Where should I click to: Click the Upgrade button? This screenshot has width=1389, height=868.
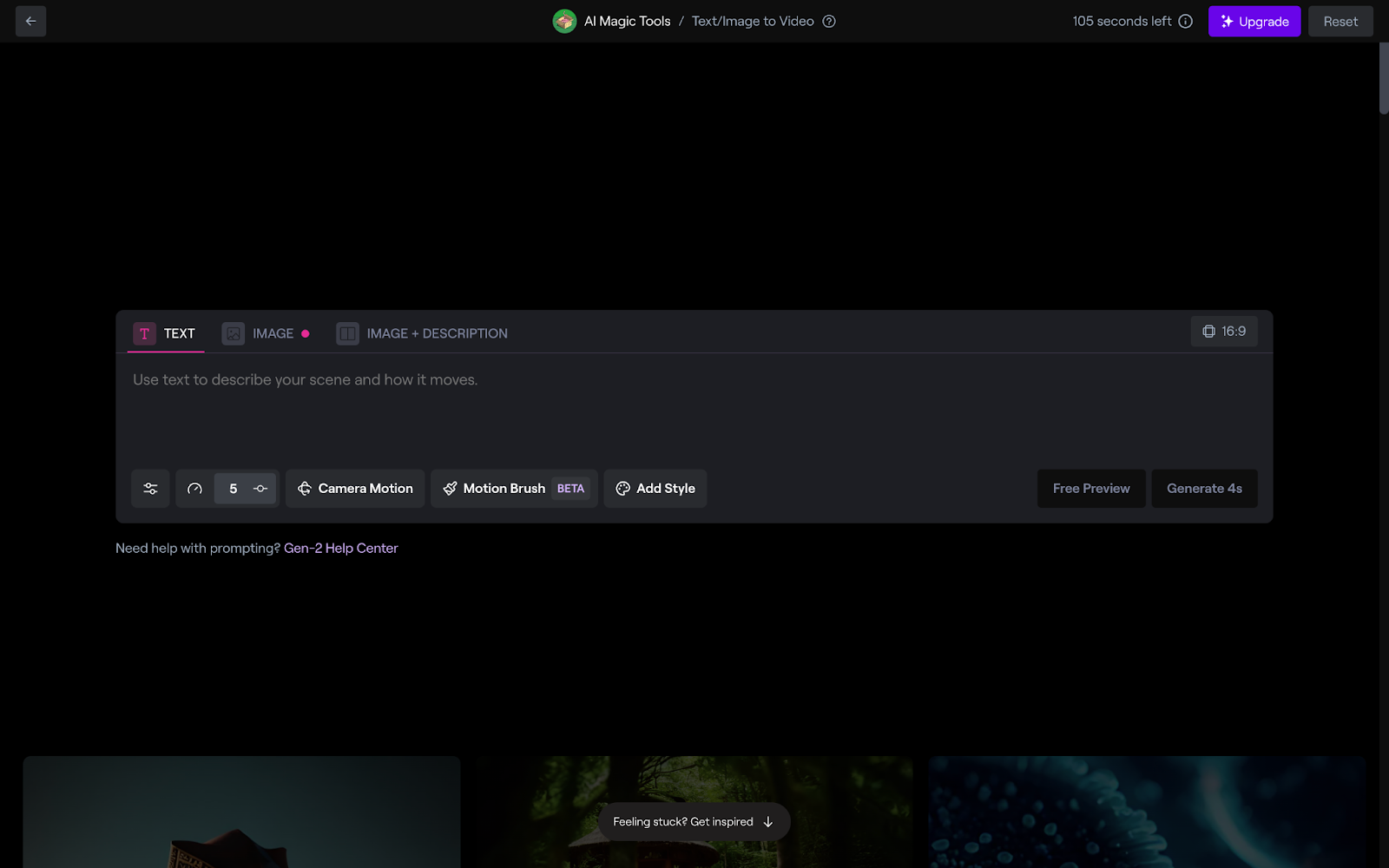coord(1254,21)
